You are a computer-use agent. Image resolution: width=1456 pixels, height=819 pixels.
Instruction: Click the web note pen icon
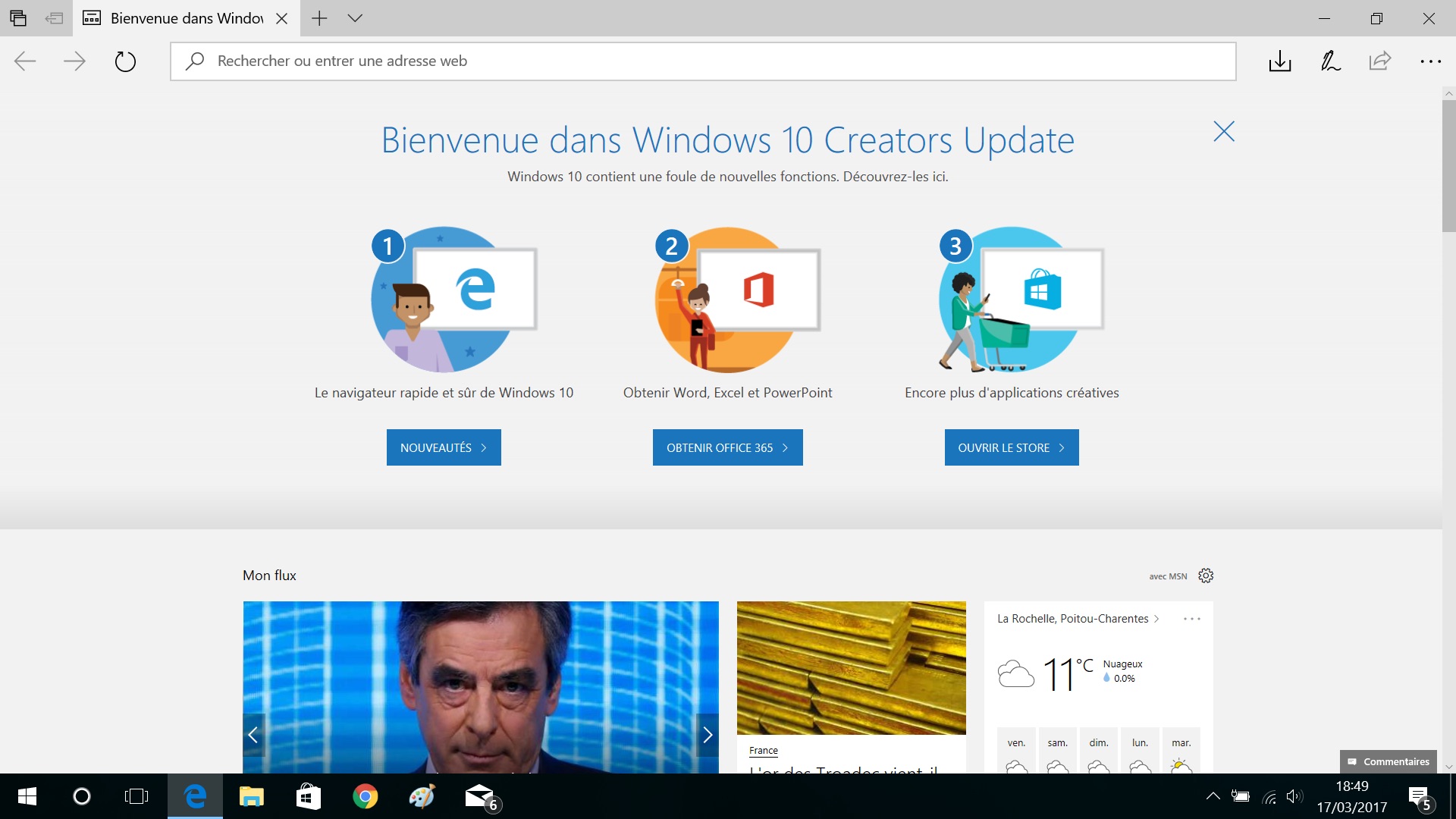1330,61
